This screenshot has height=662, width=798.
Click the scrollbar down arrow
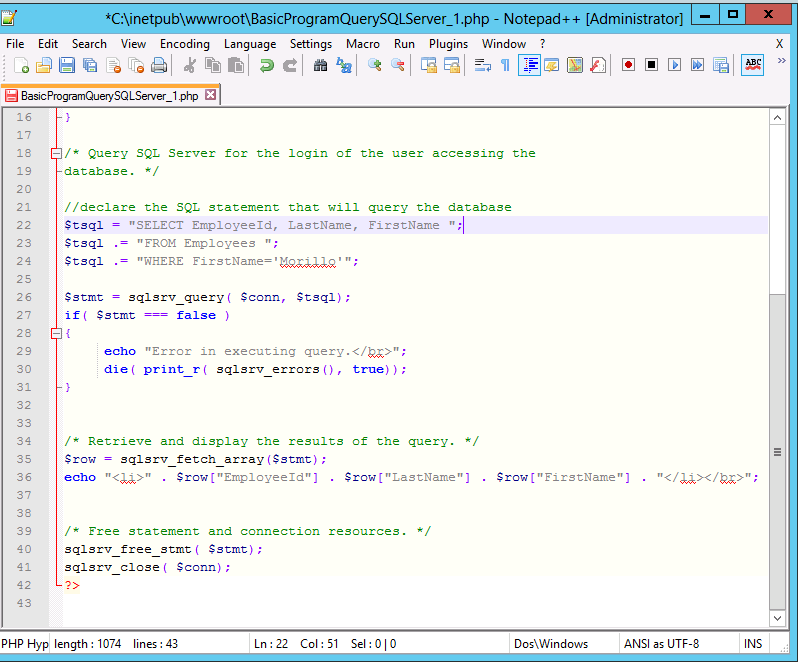click(x=777, y=619)
